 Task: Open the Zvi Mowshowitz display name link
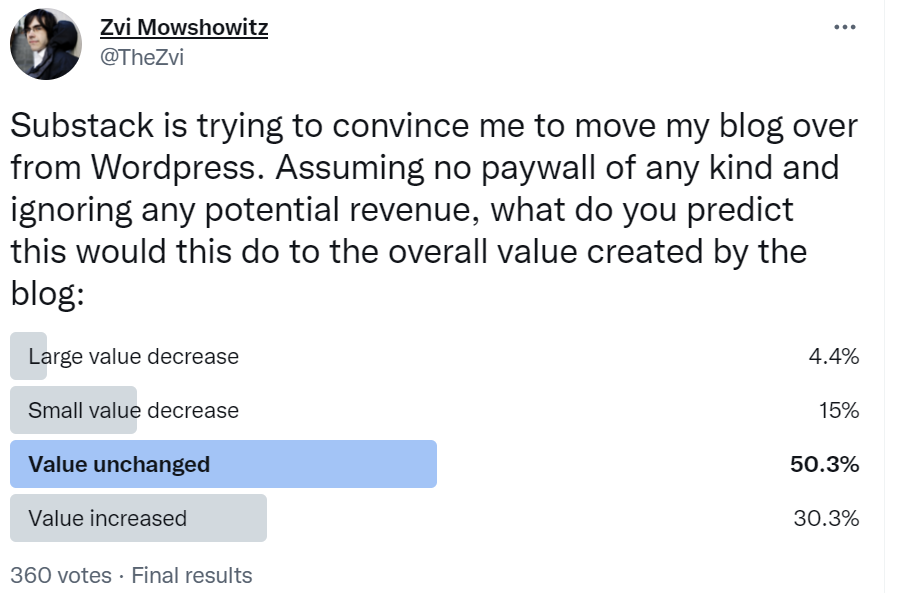(x=184, y=27)
